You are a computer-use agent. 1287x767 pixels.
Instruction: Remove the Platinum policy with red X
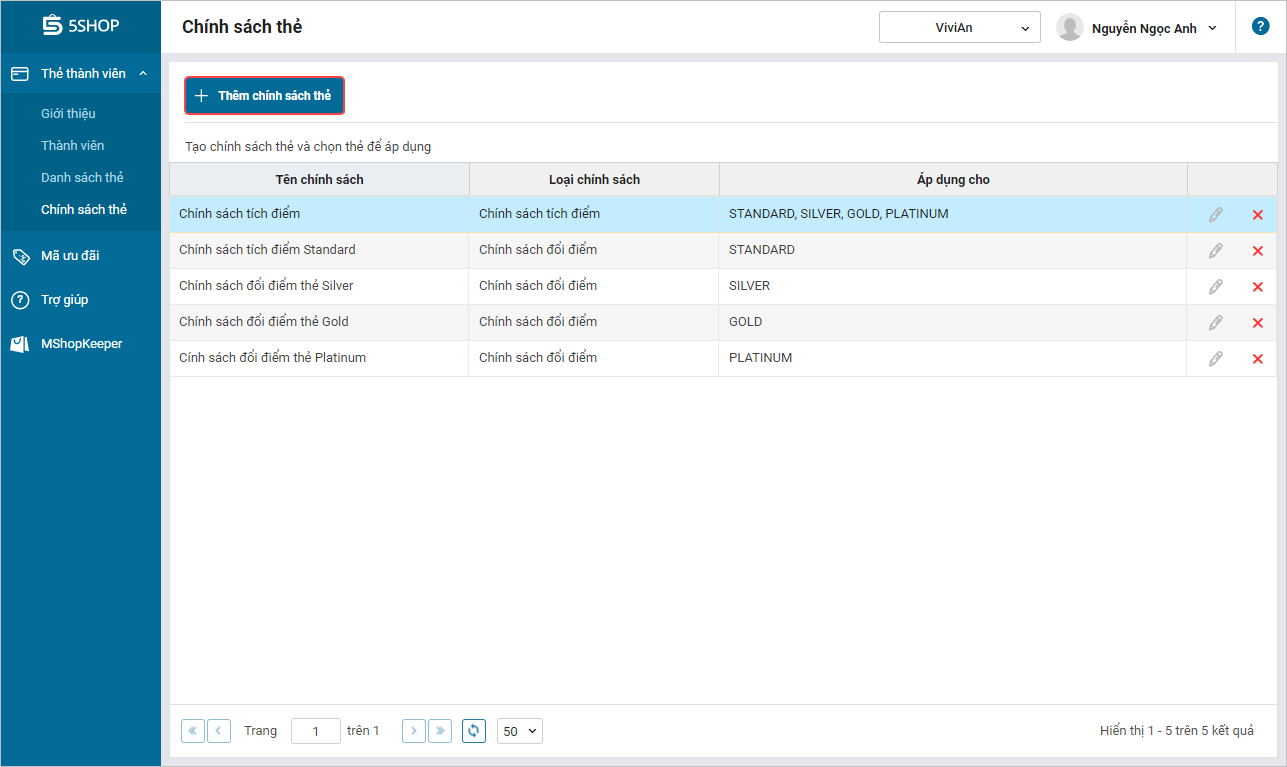[x=1257, y=359]
